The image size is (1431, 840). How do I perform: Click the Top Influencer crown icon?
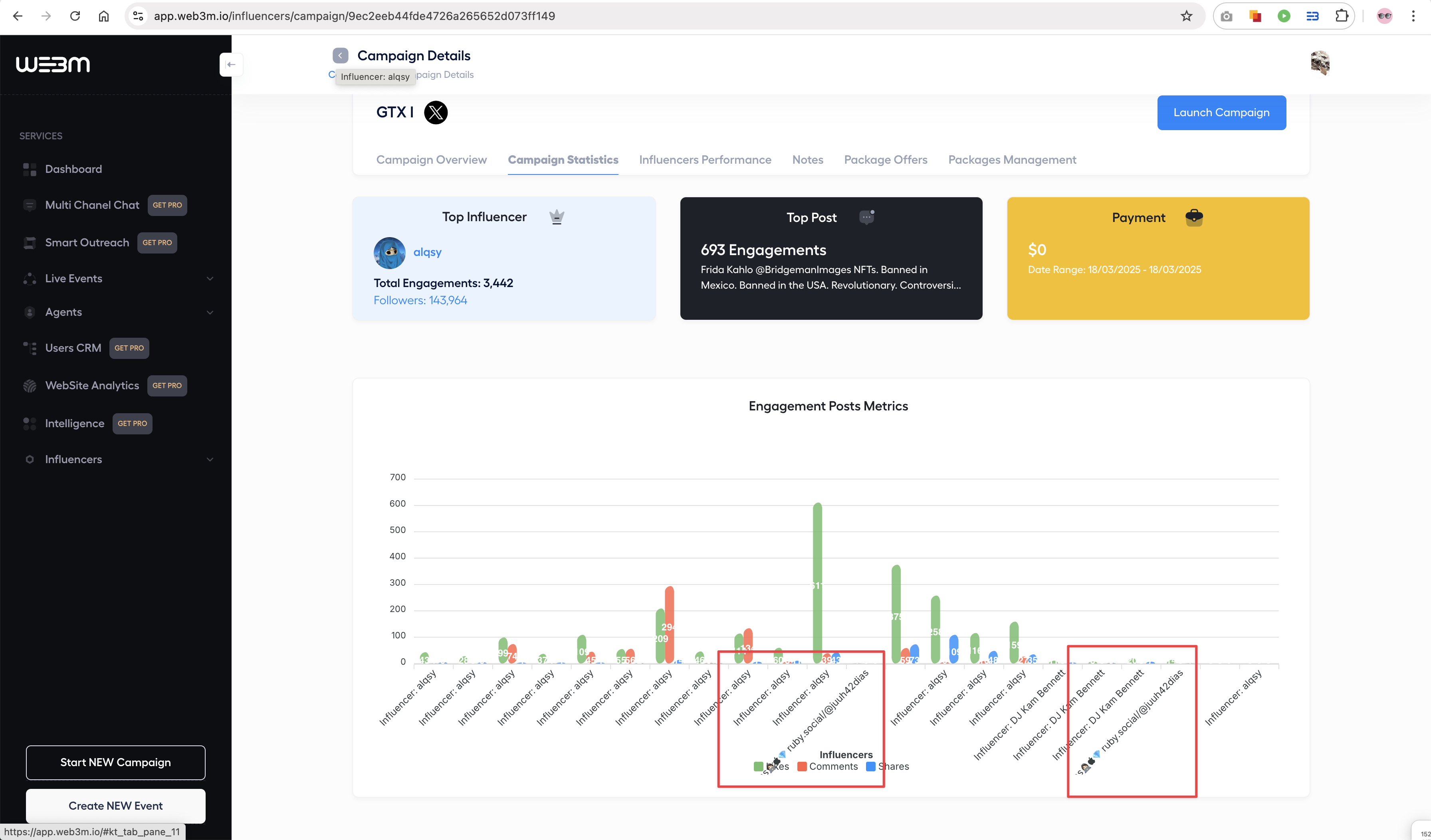[557, 217]
